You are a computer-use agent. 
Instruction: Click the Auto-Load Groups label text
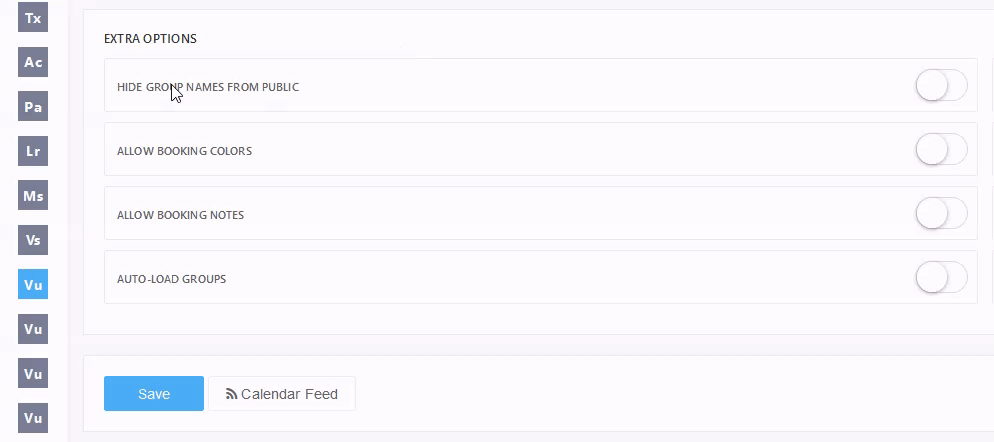pyautogui.click(x=171, y=279)
